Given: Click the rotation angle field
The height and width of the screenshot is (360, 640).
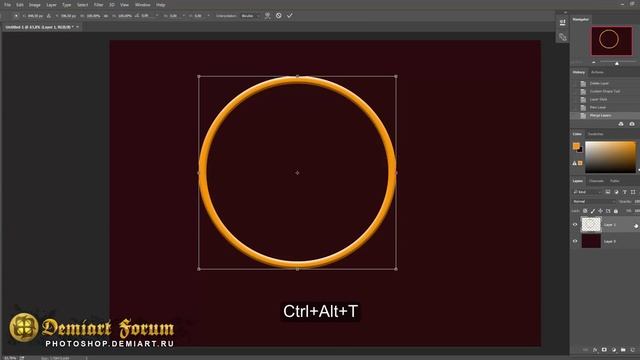Looking at the screenshot, I should 147,16.
